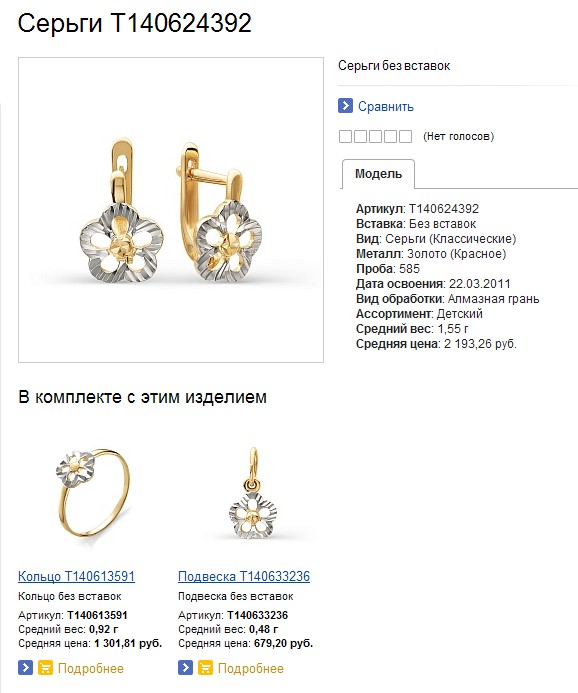Open the main earrings product image
This screenshot has width=578, height=693.
[x=171, y=210]
